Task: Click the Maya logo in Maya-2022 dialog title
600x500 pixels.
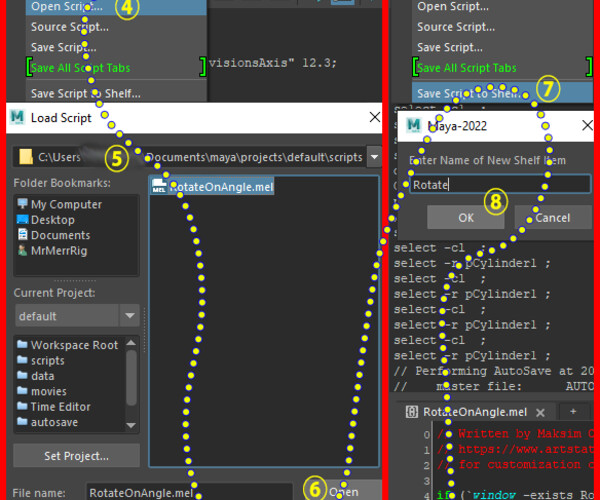Action: [x=414, y=125]
